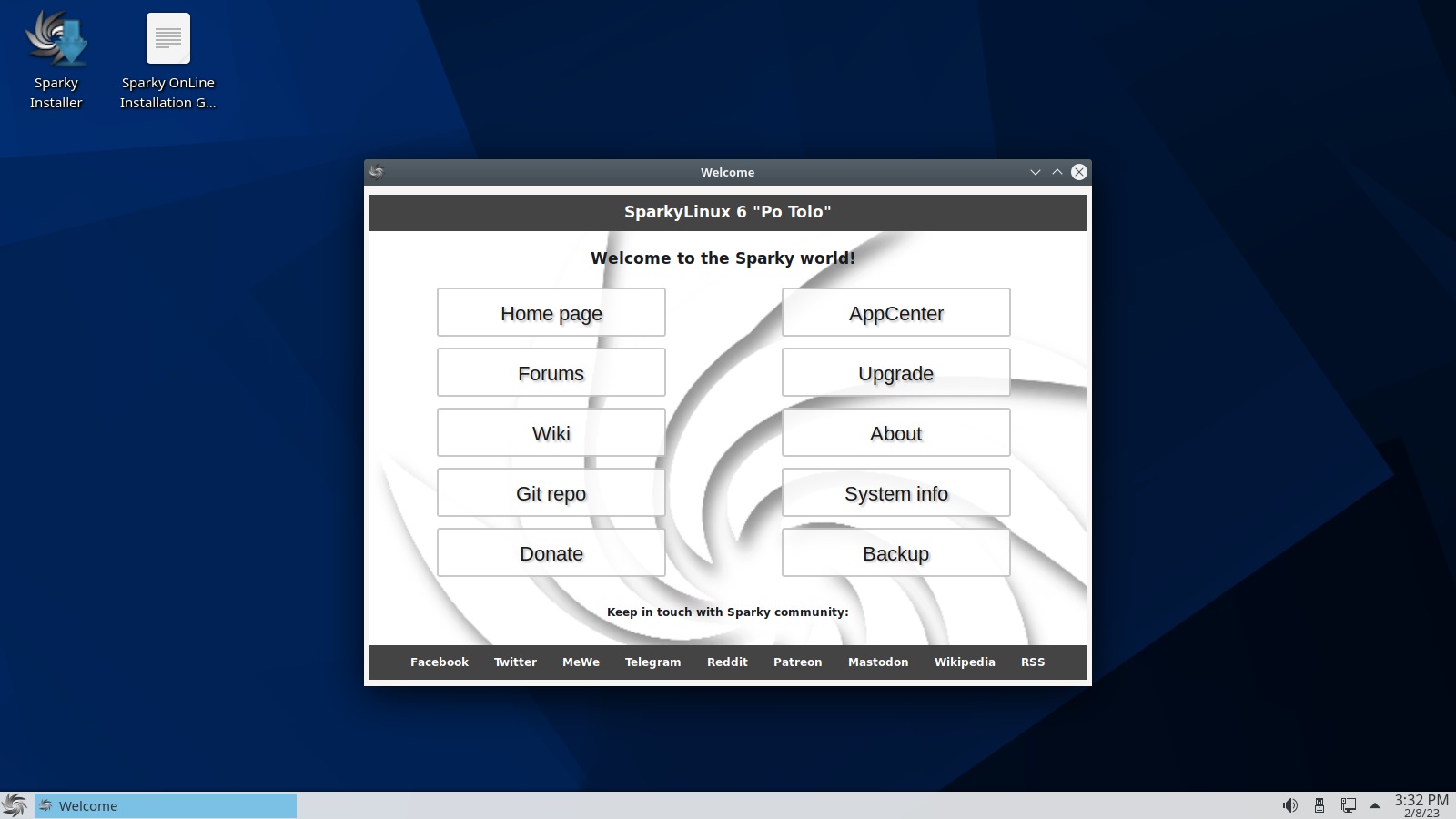Open the Backup tool button
The image size is (1456, 819).
click(x=896, y=553)
